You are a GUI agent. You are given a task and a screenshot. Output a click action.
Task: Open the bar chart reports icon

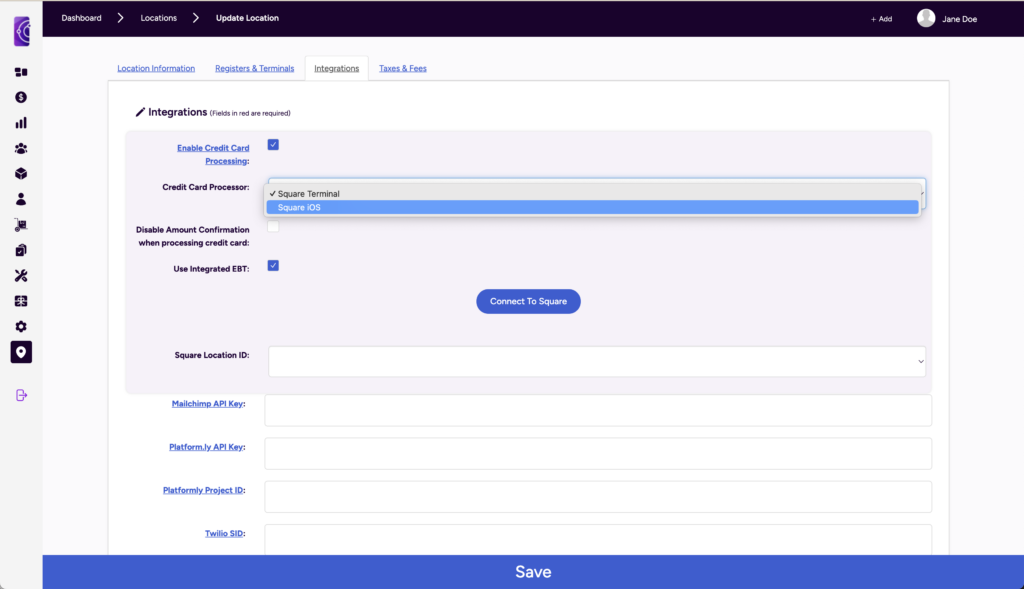point(21,123)
